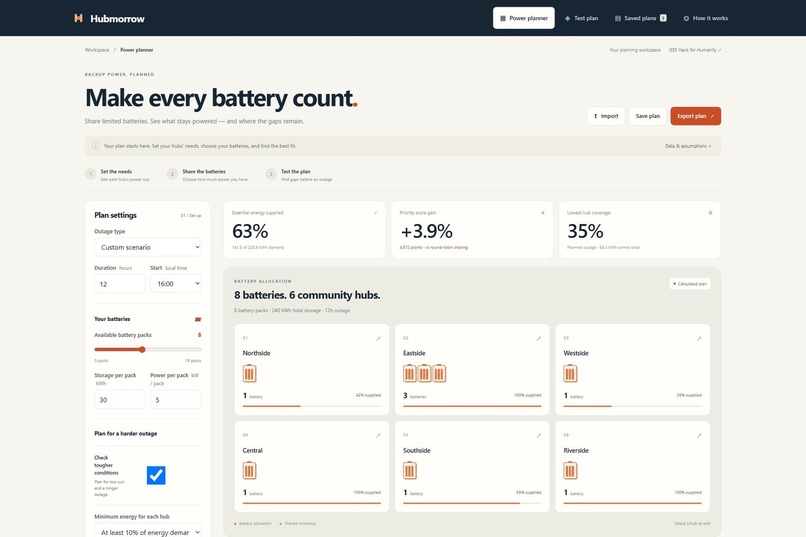Click the battery icon in the Southside card
Image resolution: width=806 pixels, height=537 pixels.
click(x=410, y=470)
